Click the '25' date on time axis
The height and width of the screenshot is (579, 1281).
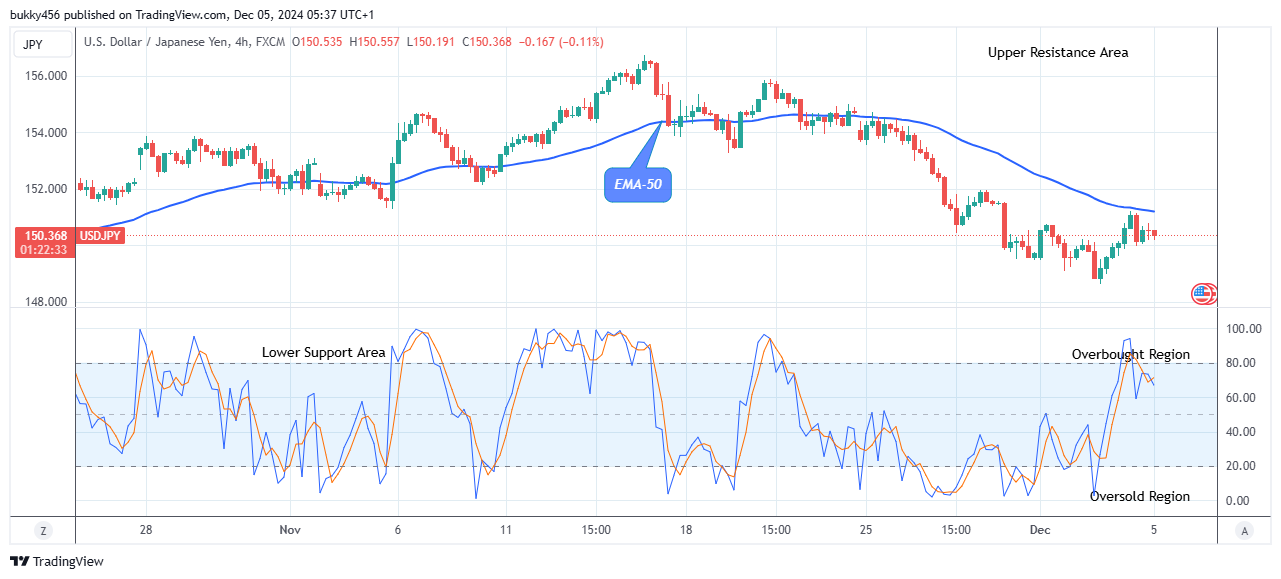point(866,529)
